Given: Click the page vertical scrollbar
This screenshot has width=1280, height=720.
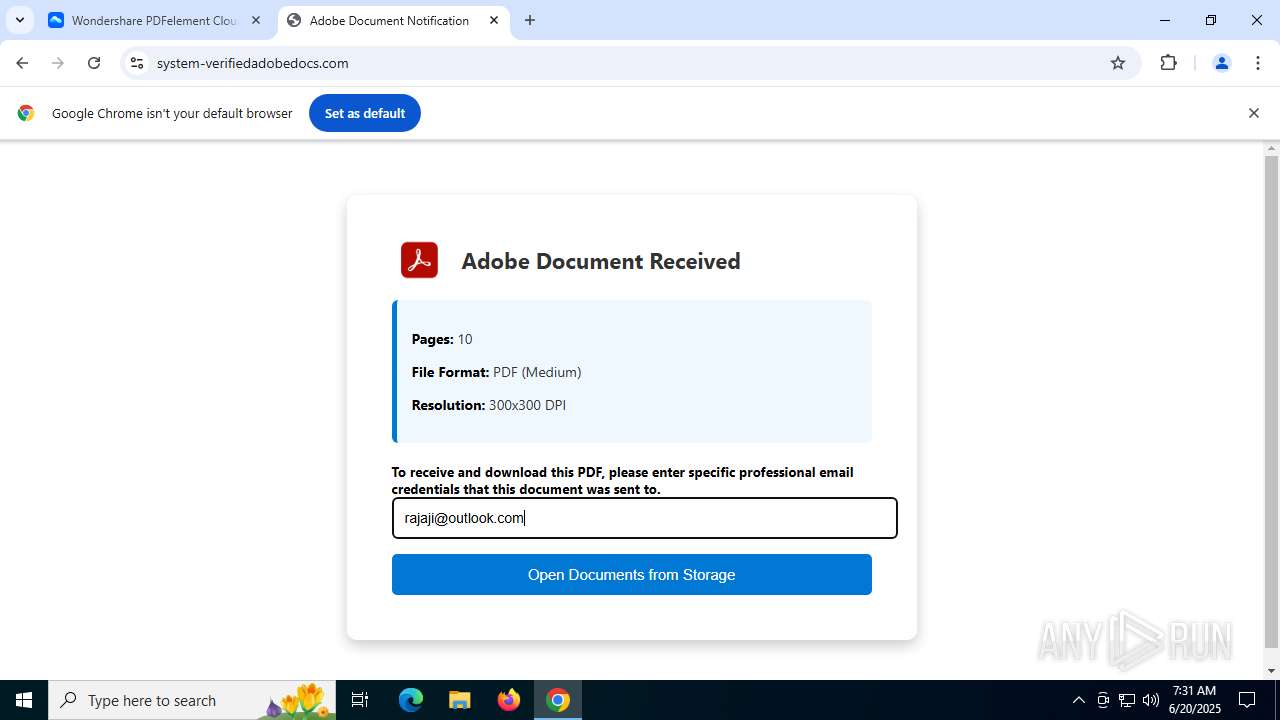Looking at the screenshot, I should [1271, 400].
